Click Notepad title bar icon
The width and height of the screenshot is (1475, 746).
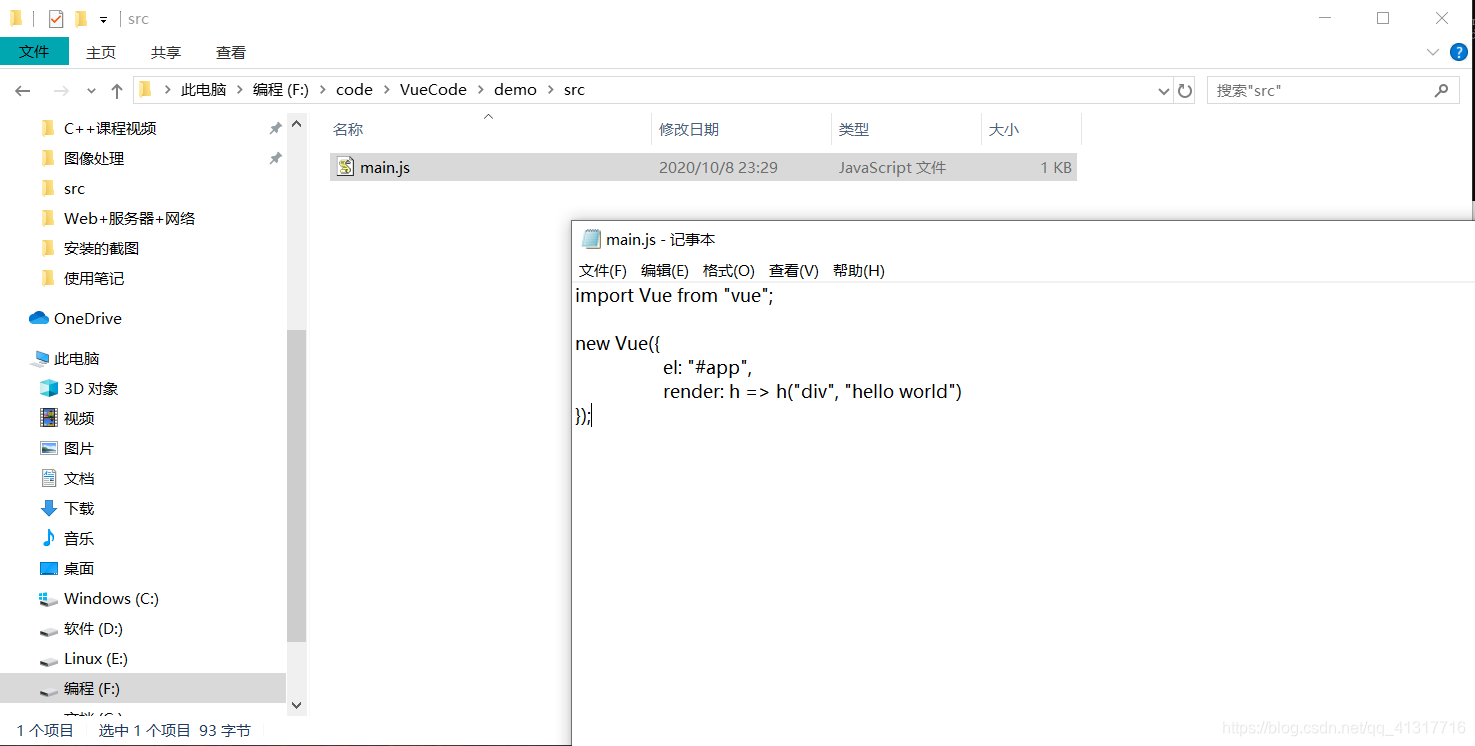591,239
